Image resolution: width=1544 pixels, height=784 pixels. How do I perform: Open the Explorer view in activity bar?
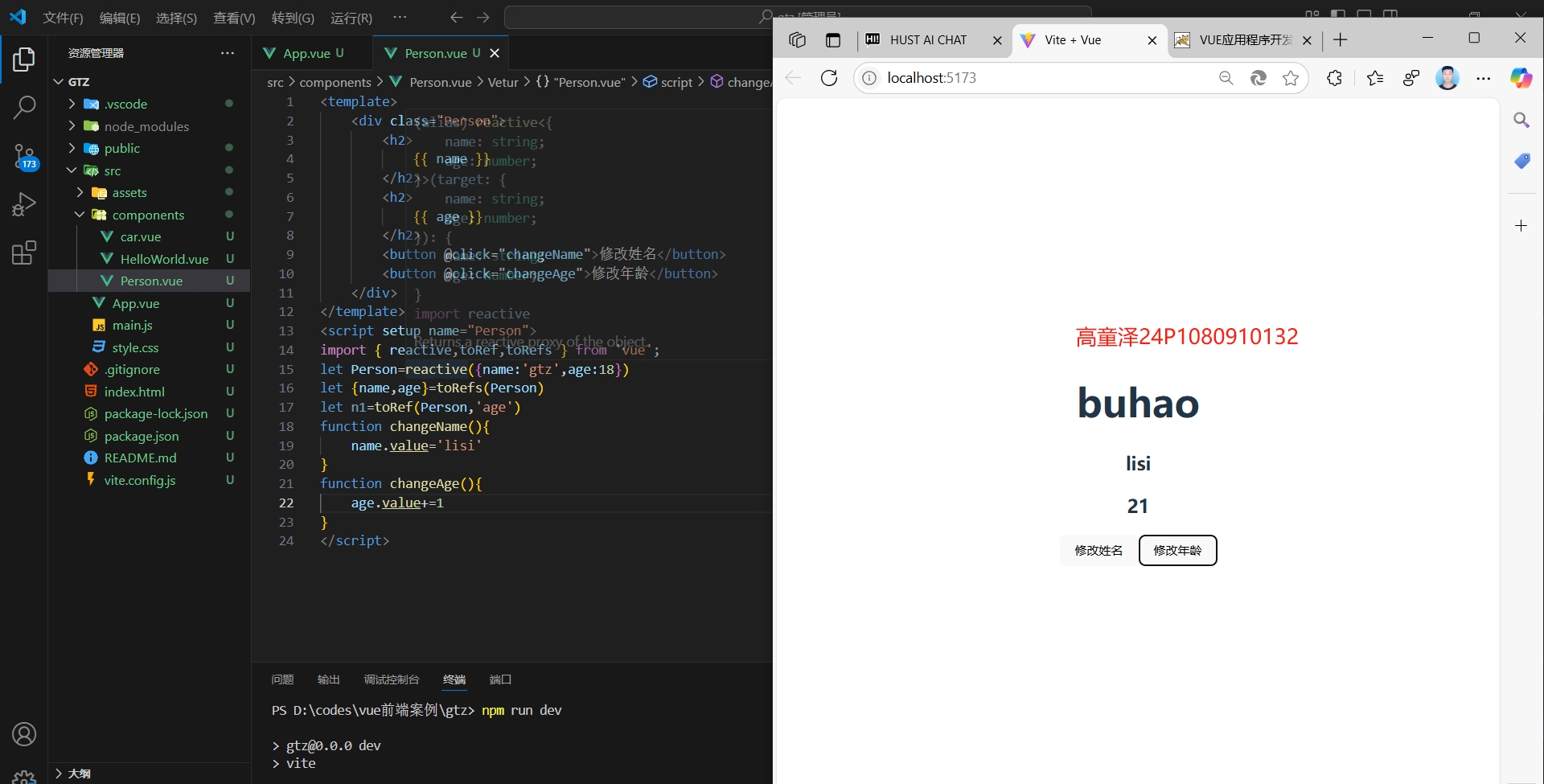coord(24,60)
